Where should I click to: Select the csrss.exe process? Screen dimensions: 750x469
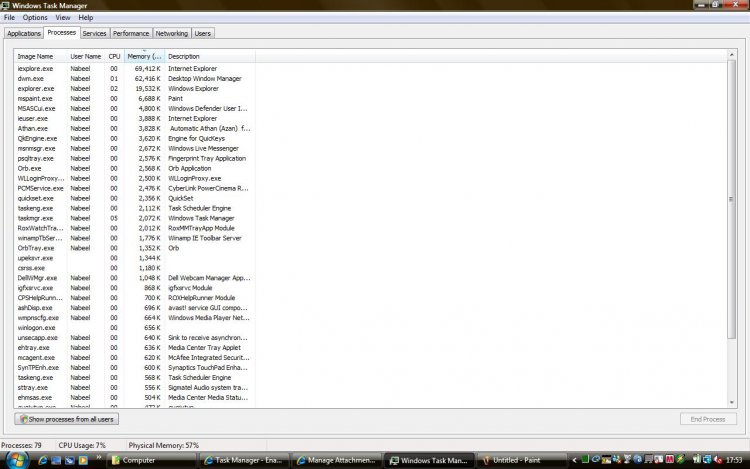pos(134,268)
